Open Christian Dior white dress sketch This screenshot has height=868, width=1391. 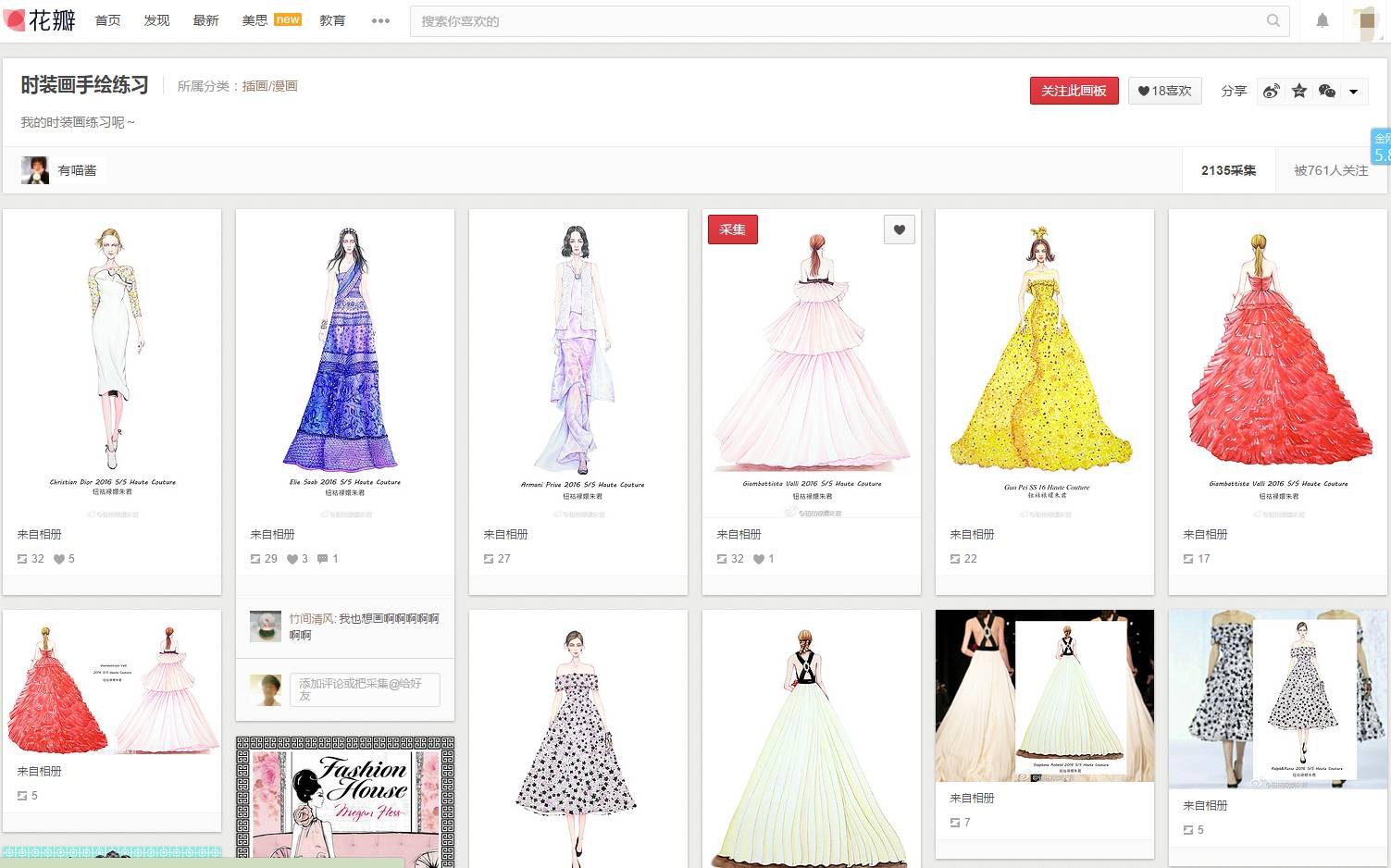point(112,363)
